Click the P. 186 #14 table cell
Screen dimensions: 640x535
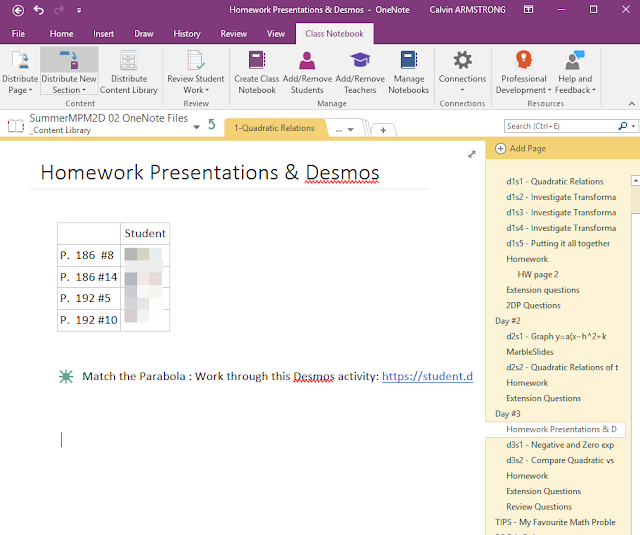pyautogui.click(x=89, y=277)
